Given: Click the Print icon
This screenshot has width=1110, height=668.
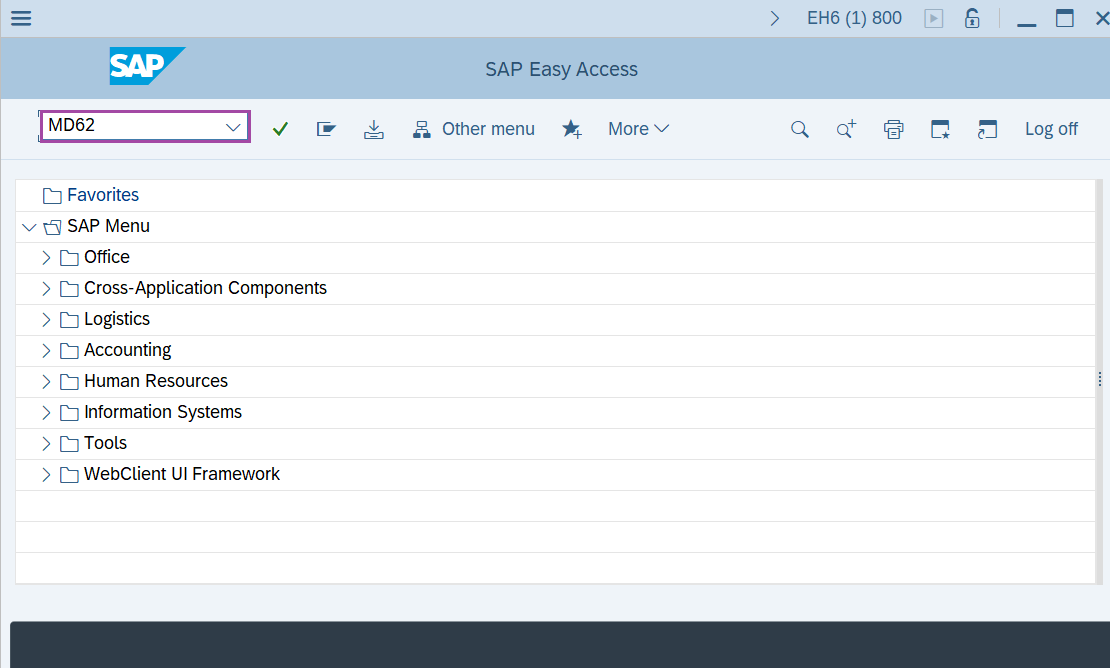Looking at the screenshot, I should coord(893,129).
